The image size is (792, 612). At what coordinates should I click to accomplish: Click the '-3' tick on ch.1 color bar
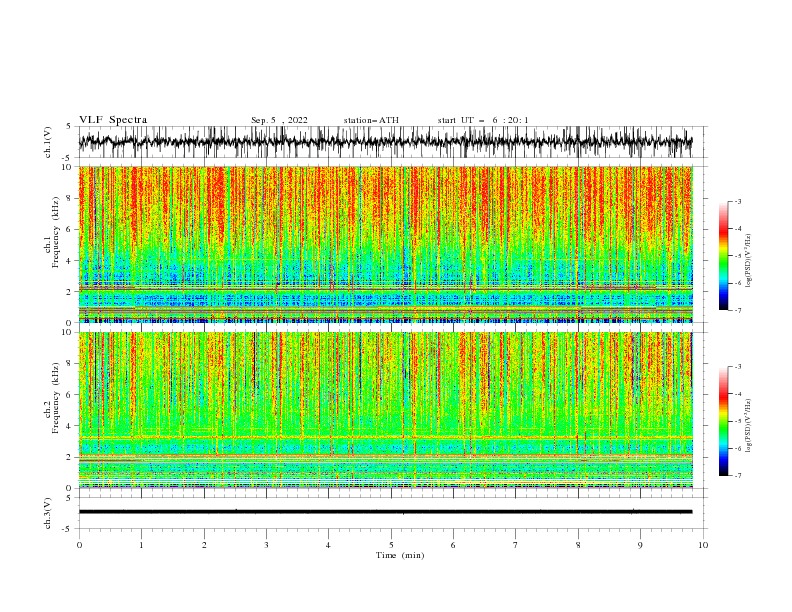(738, 201)
